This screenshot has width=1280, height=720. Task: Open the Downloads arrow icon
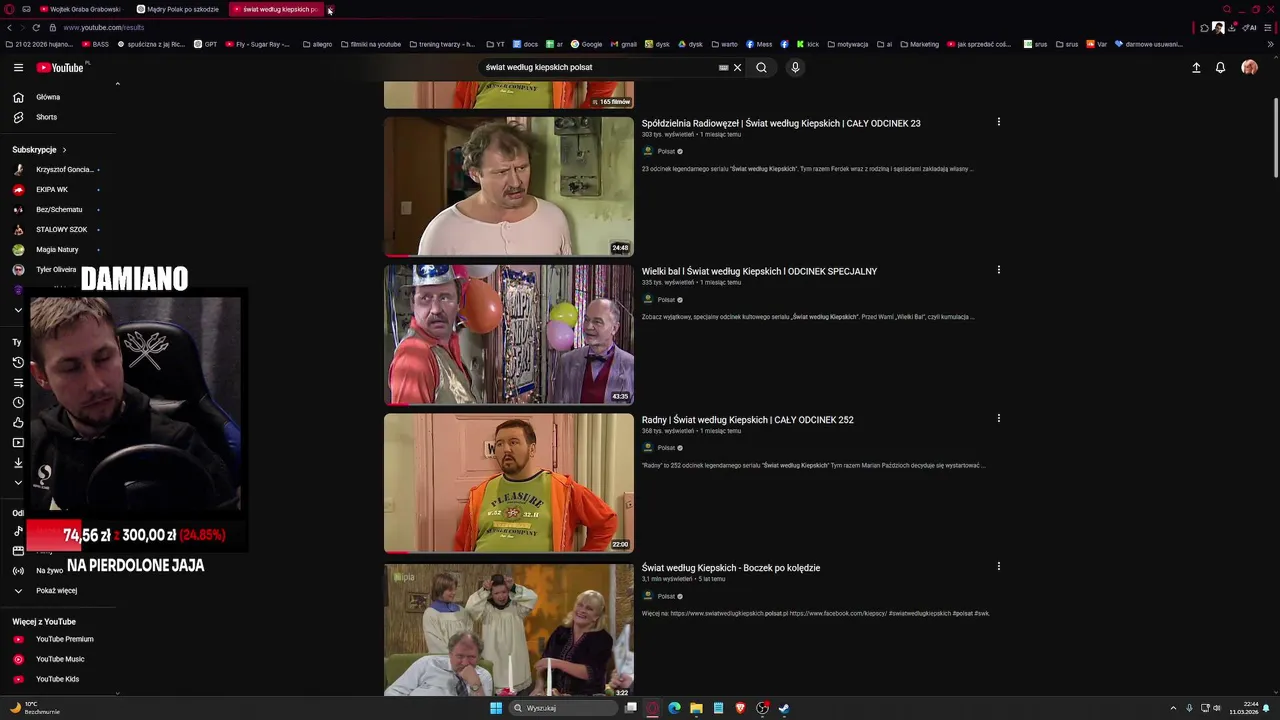click(x=18, y=462)
